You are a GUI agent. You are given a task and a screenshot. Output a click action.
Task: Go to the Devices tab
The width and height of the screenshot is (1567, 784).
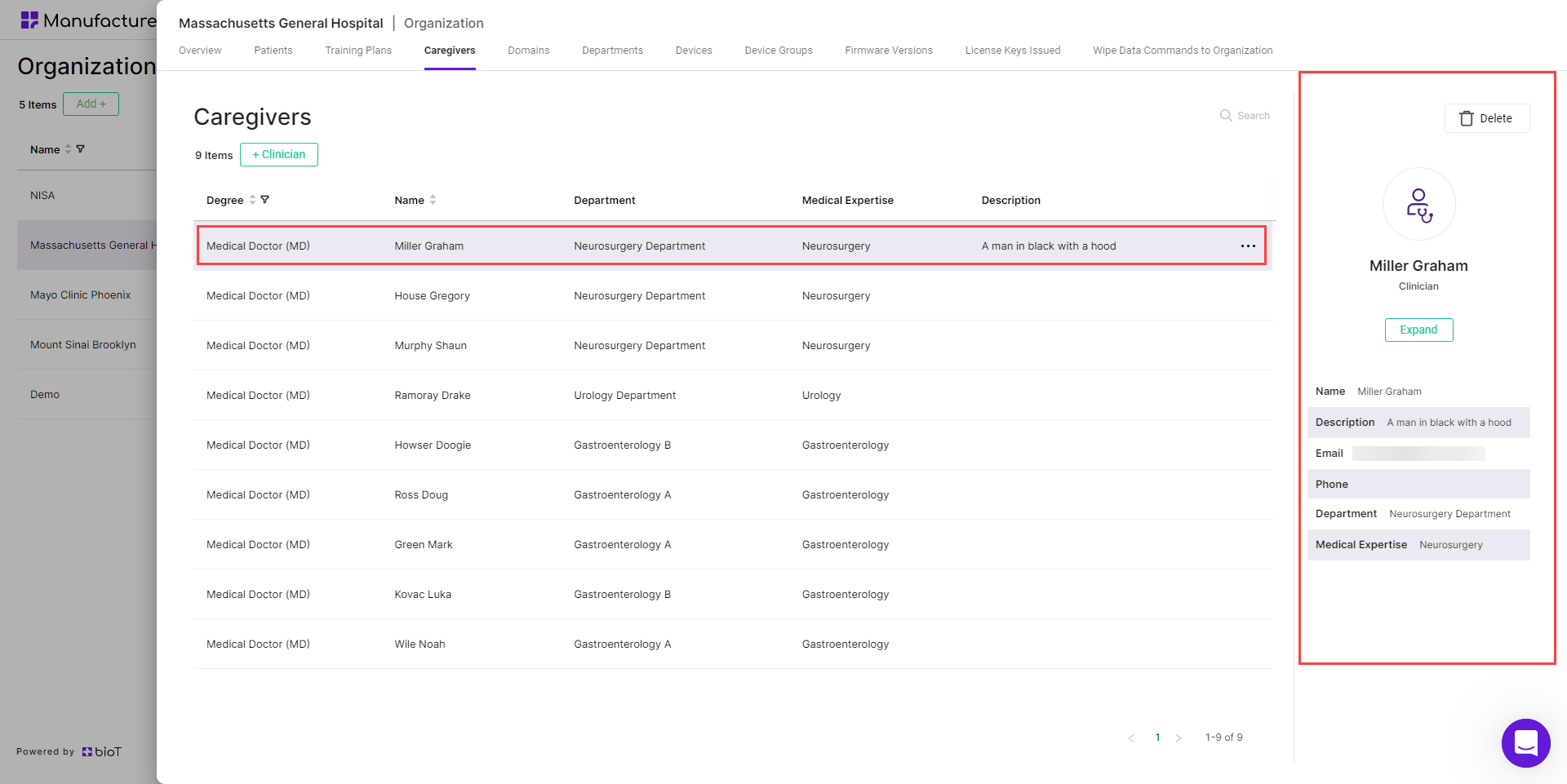click(694, 51)
